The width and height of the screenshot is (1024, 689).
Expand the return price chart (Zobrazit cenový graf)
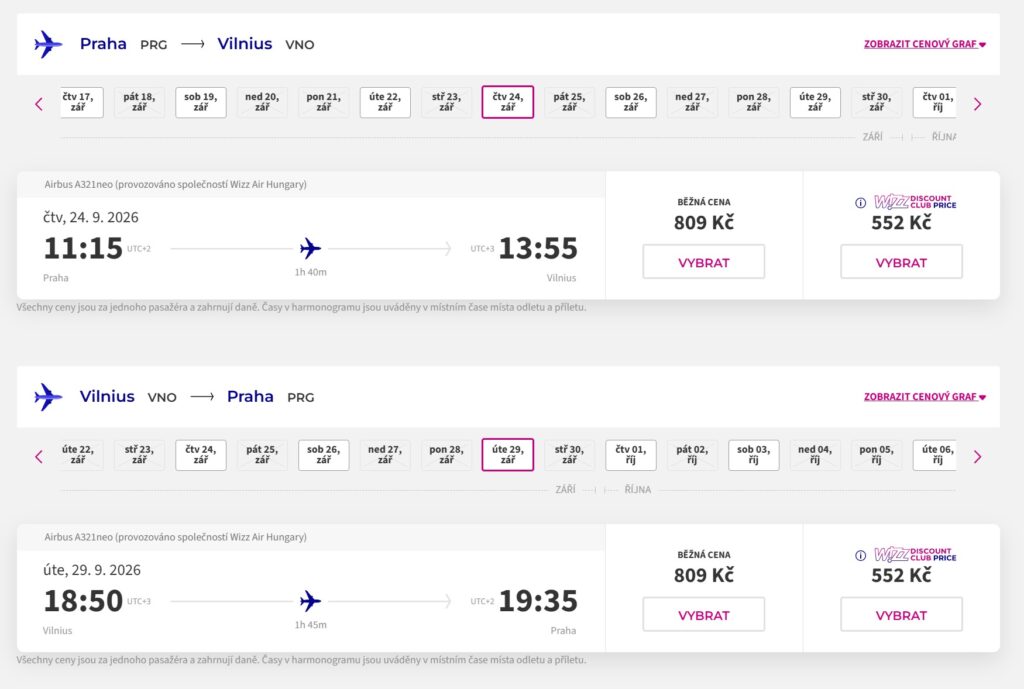pos(925,397)
